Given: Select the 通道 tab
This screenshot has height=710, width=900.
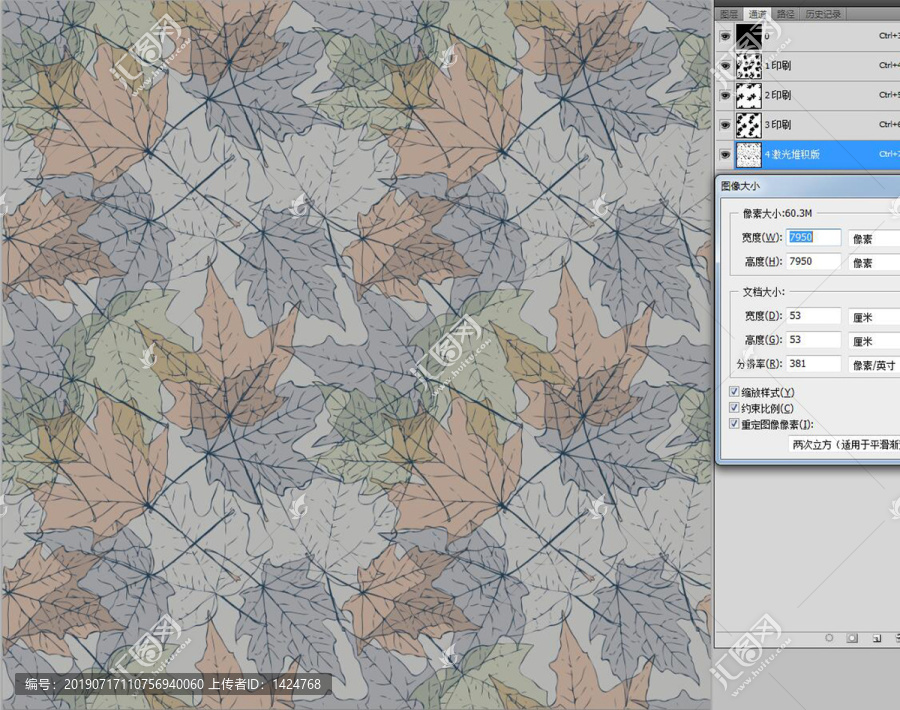Looking at the screenshot, I should 757,14.
